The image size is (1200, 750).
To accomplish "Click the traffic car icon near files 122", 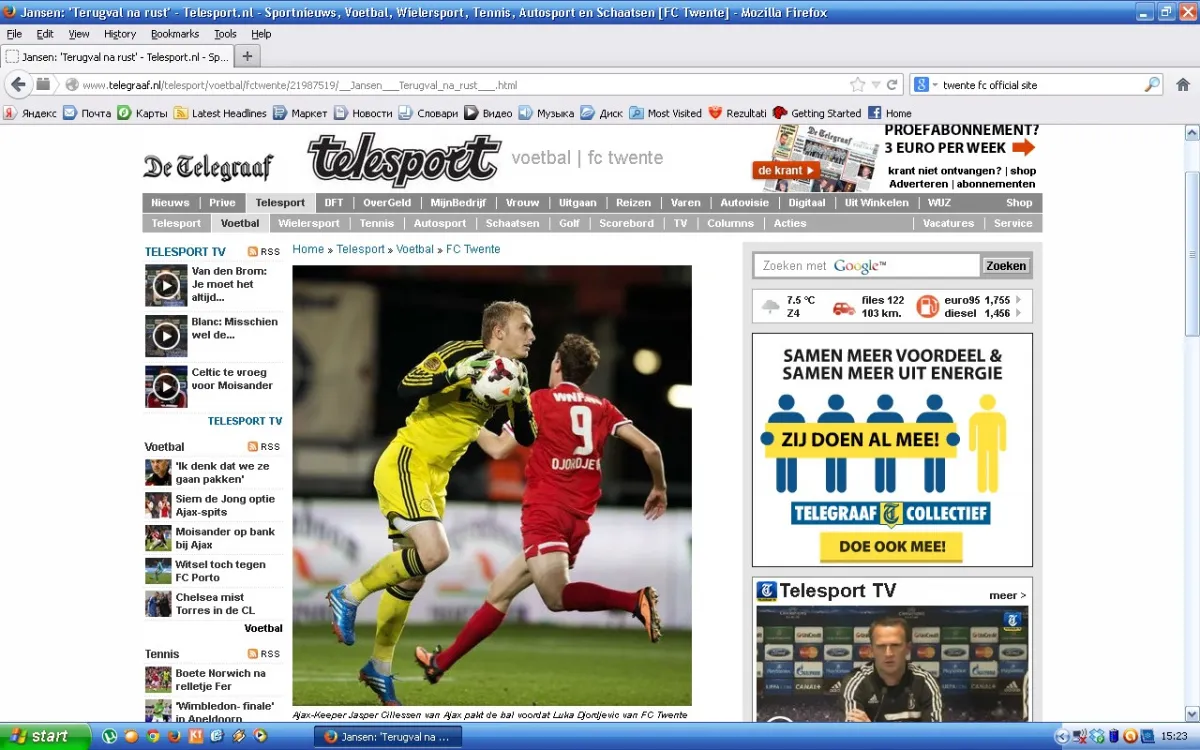I will (844, 308).
